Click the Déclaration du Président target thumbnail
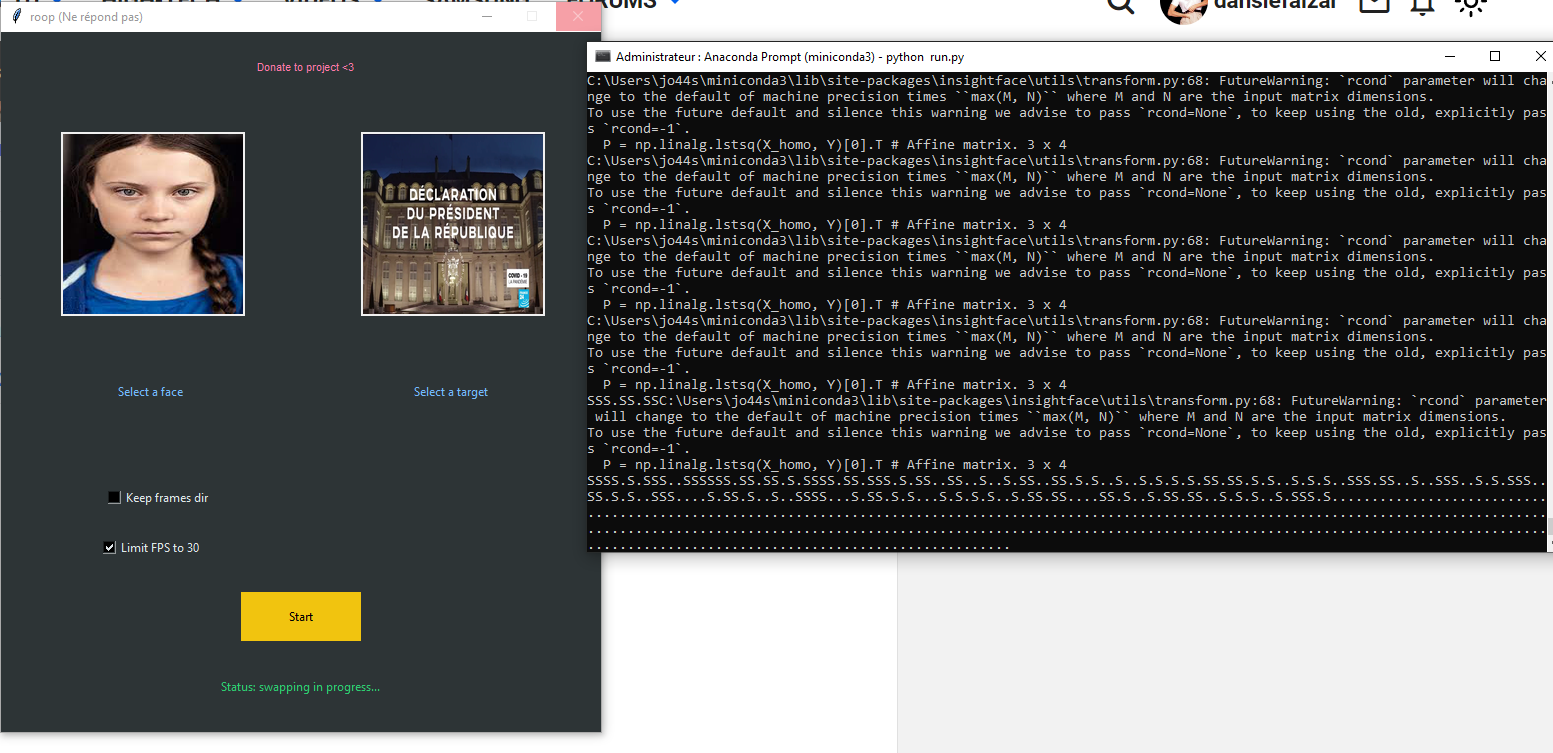1553x753 pixels. (453, 224)
